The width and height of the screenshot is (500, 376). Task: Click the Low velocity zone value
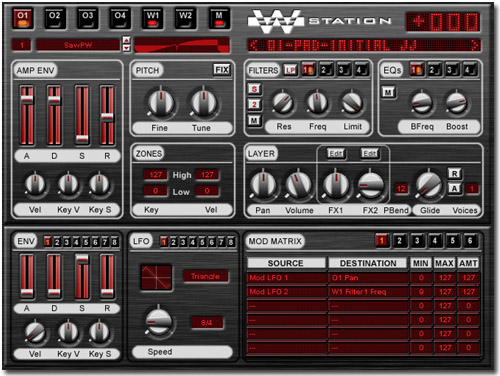[x=207, y=191]
